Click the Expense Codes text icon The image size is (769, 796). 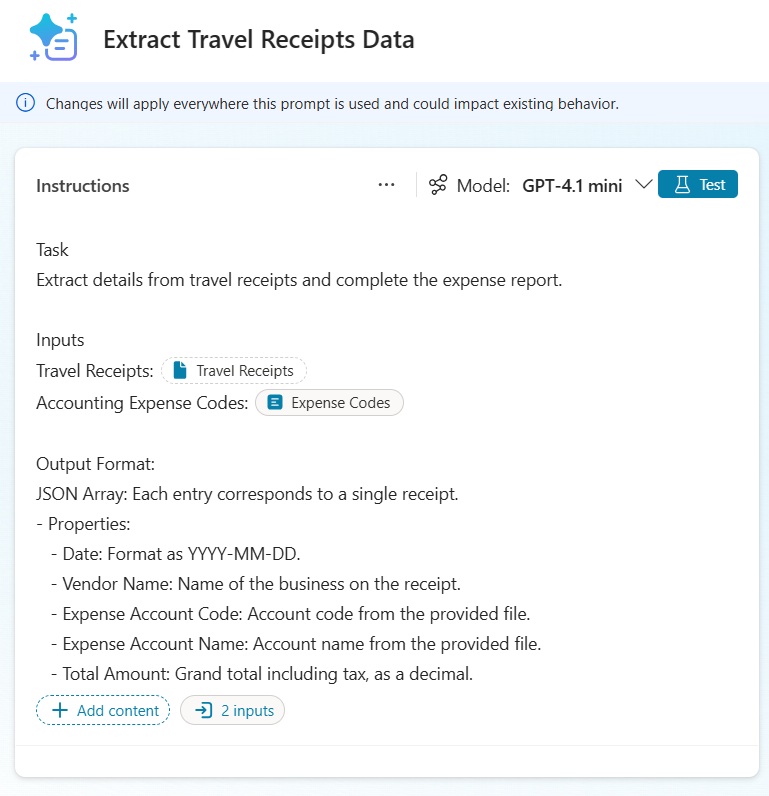click(x=275, y=403)
